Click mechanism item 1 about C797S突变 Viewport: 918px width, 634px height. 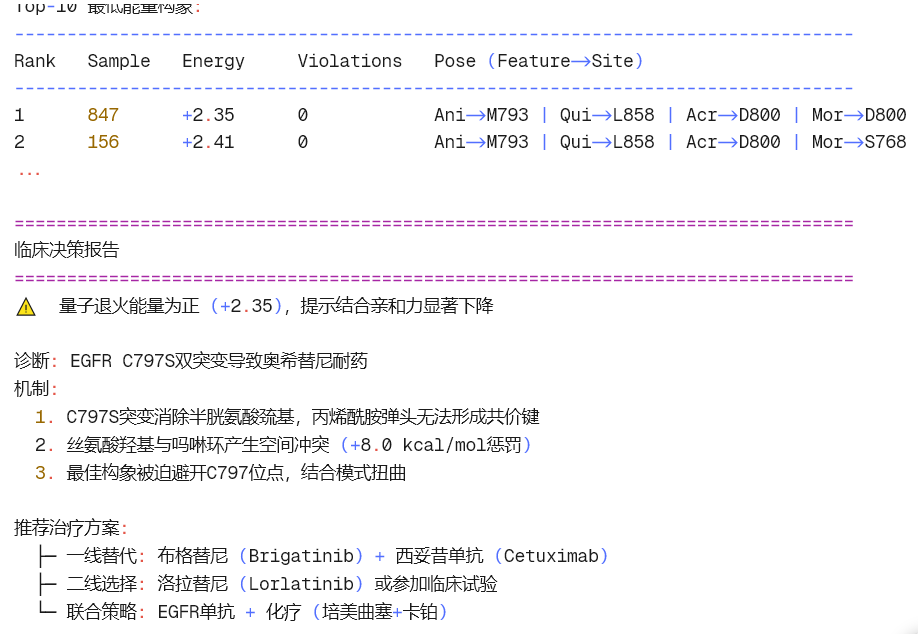287,417
